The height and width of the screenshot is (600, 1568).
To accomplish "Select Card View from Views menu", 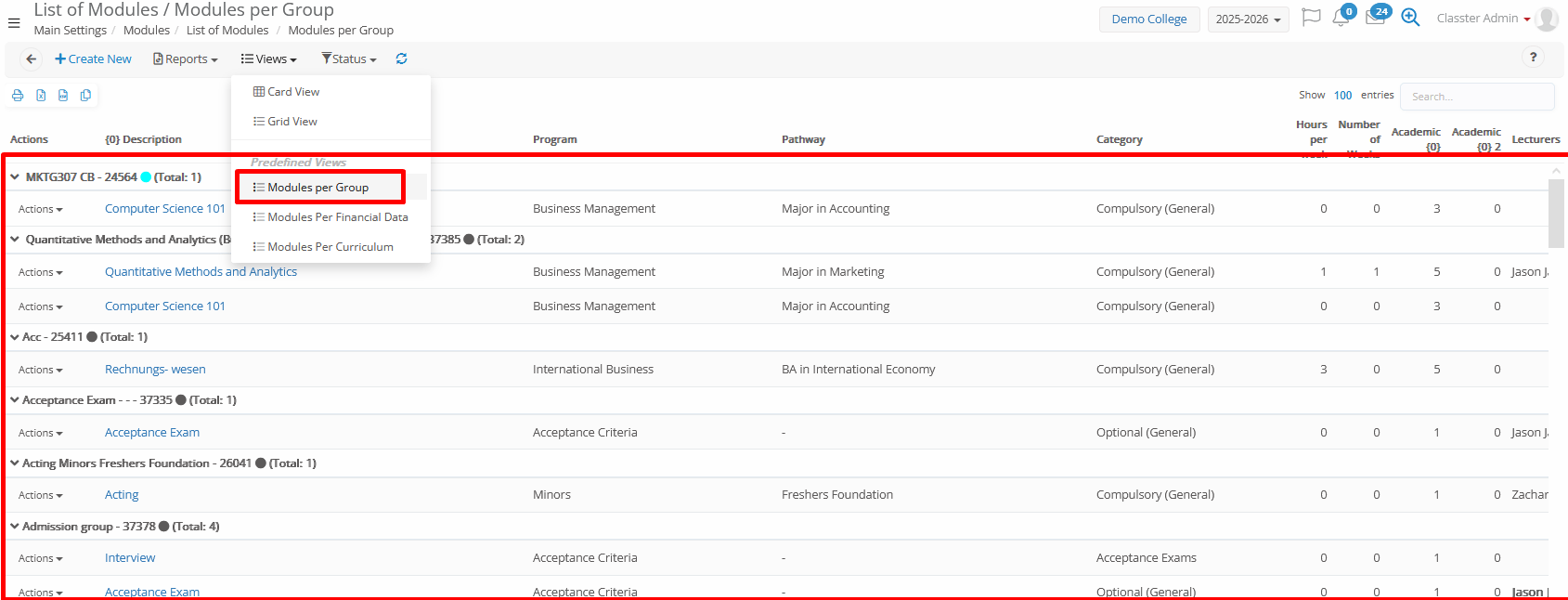I will [x=293, y=92].
